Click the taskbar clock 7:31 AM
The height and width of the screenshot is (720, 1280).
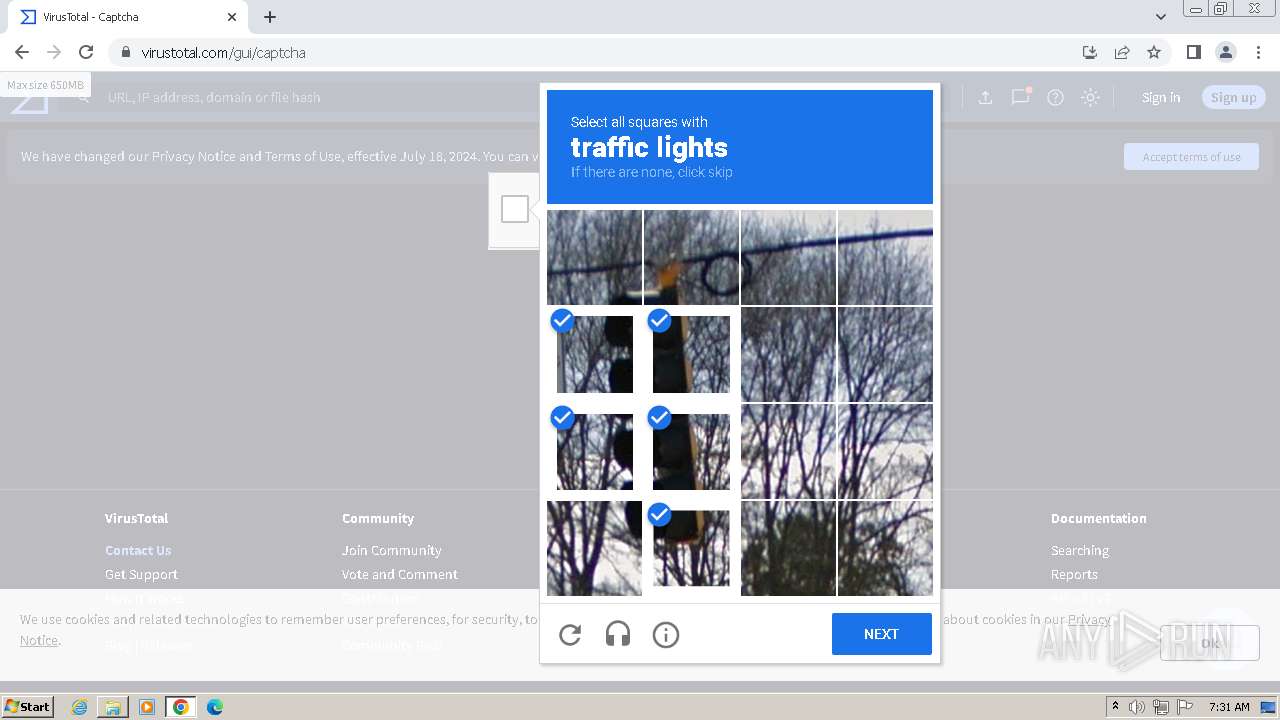click(1229, 707)
